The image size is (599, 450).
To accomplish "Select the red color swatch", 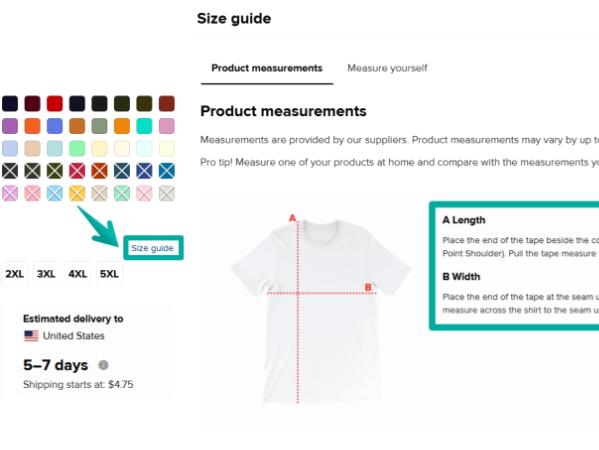I will [55, 104].
